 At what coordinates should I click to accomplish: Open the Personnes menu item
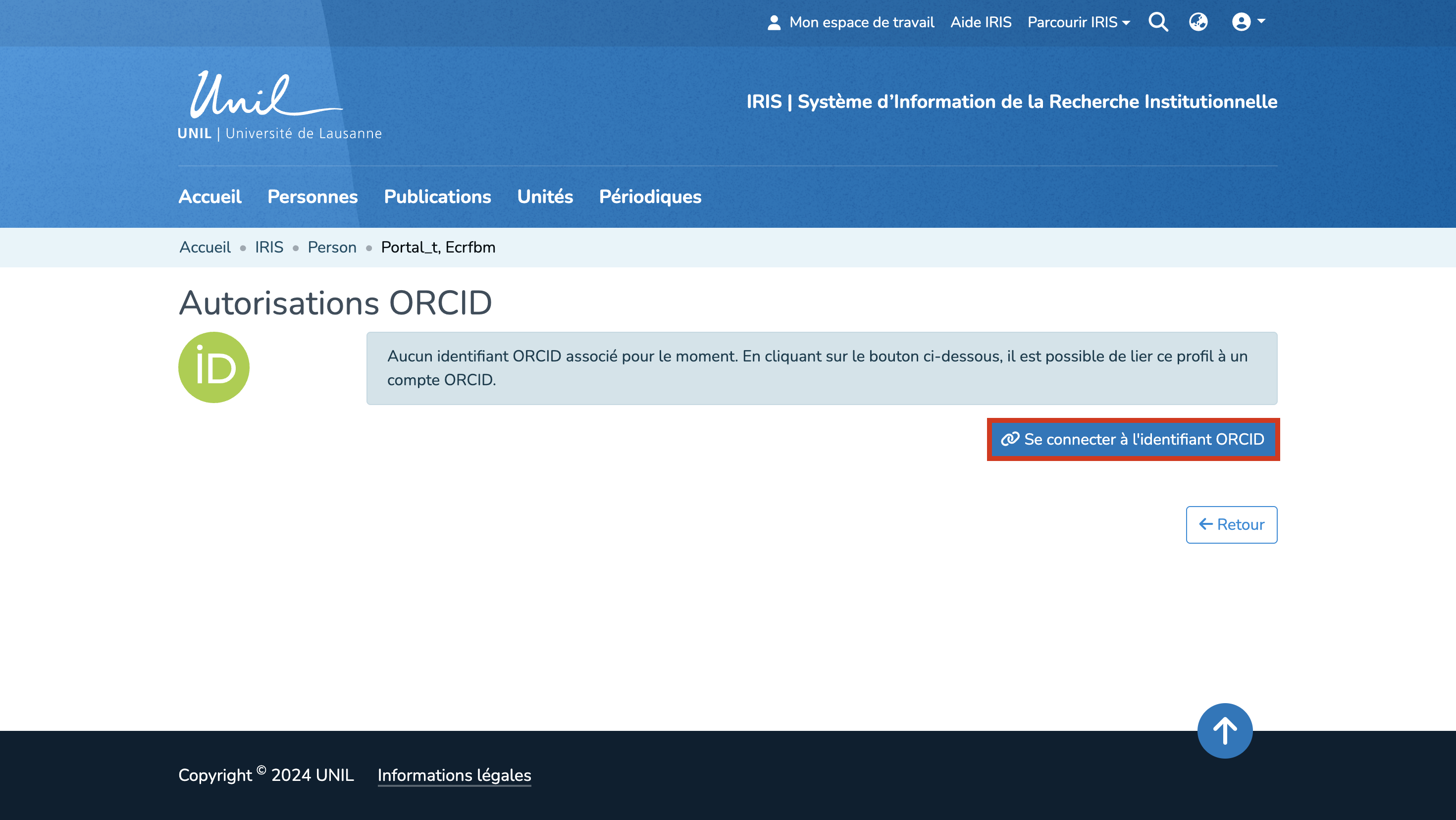coord(312,197)
